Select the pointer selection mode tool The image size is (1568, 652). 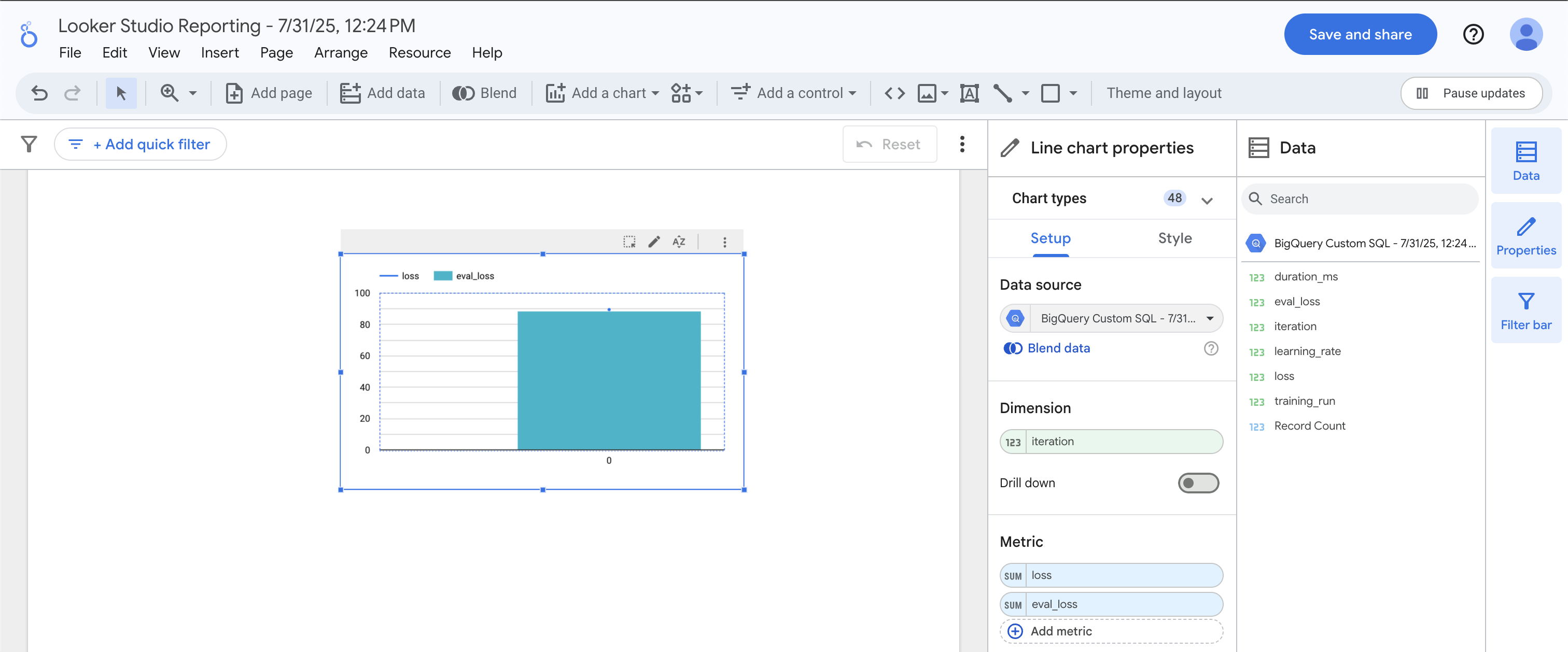(120, 93)
